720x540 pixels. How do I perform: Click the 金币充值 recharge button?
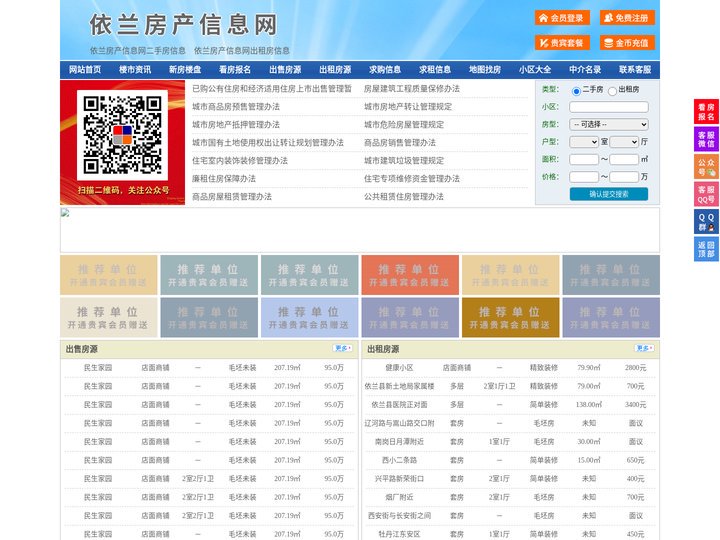627,43
